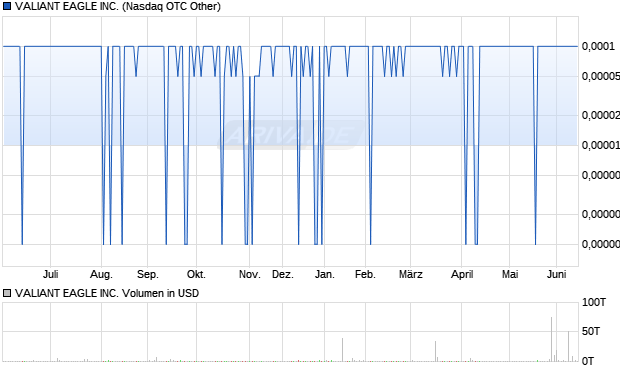620x371 pixels.
Task: Click the 'April' month label
Action: pyautogui.click(x=462, y=274)
